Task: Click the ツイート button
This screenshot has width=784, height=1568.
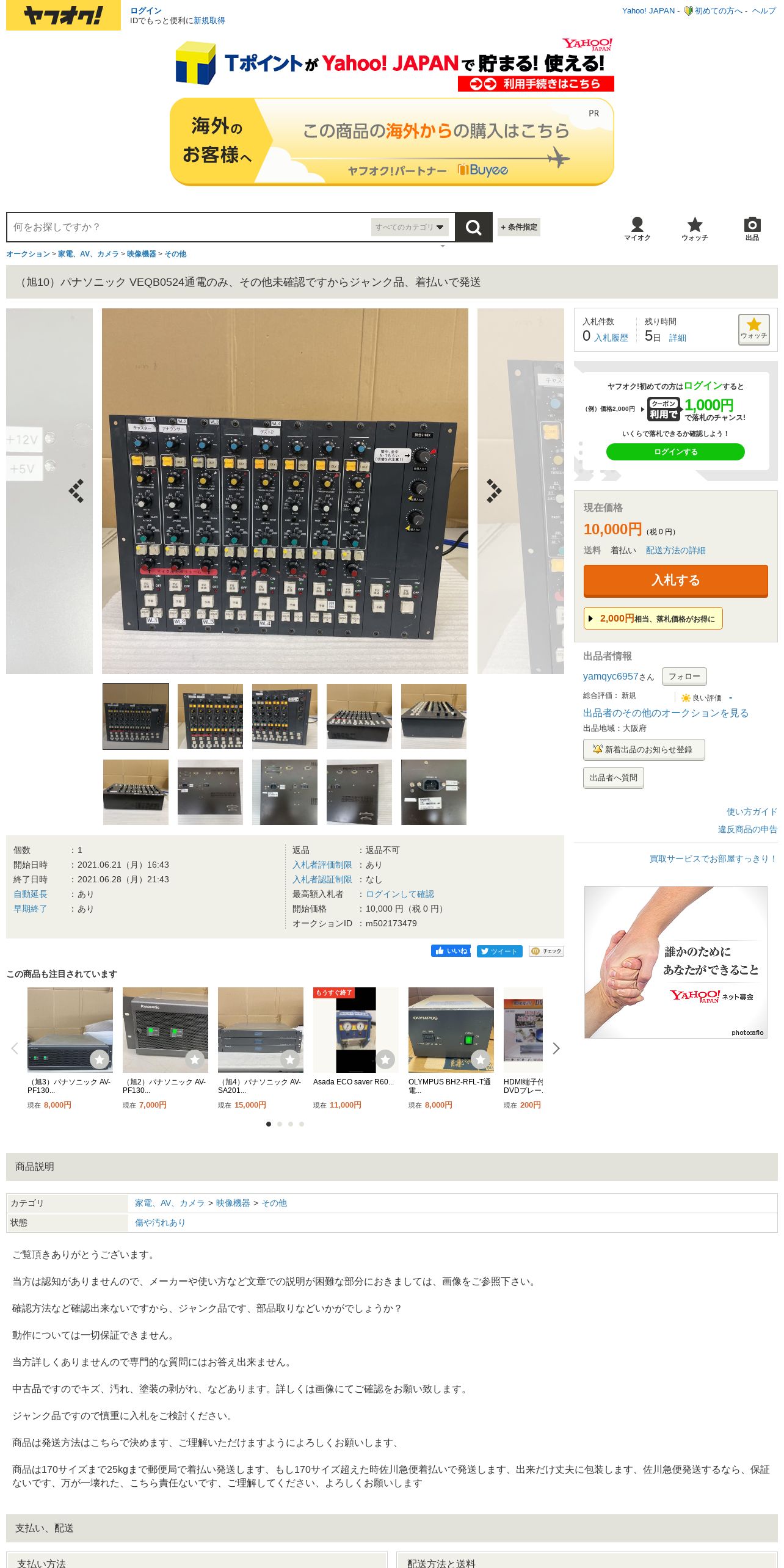Action: tap(499, 951)
